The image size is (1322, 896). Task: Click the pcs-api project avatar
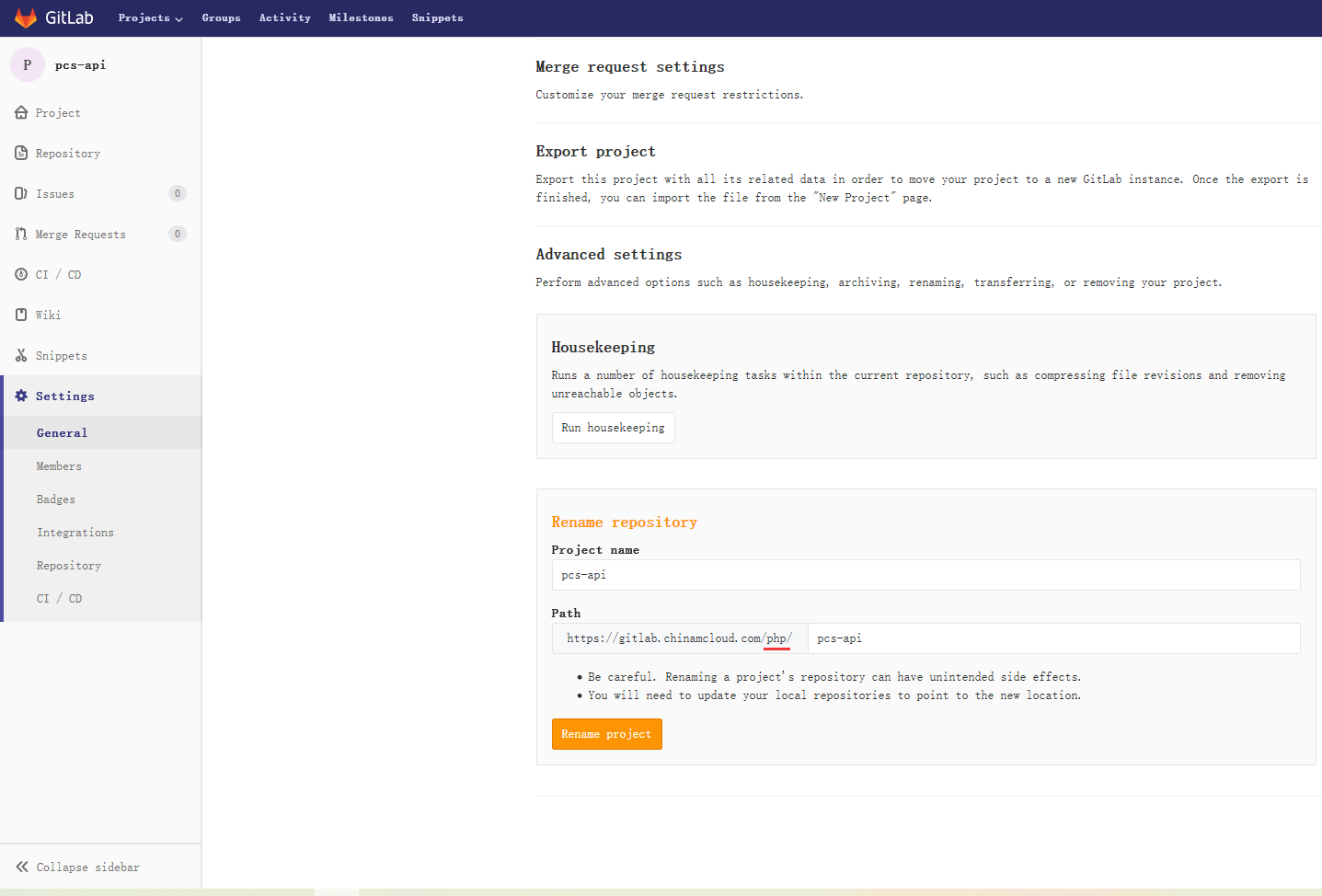click(27, 64)
